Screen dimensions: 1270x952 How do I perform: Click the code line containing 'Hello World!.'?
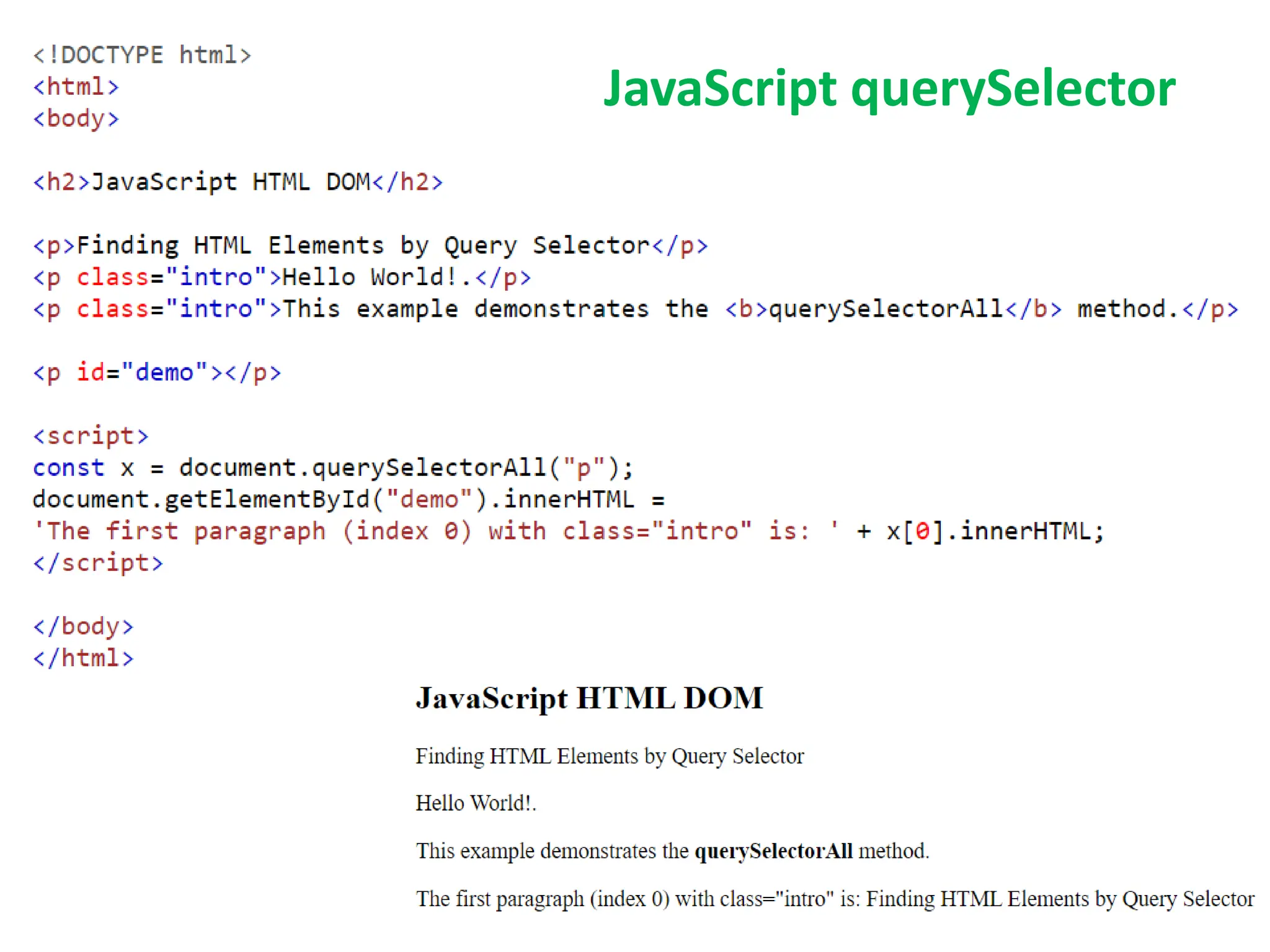click(x=282, y=278)
